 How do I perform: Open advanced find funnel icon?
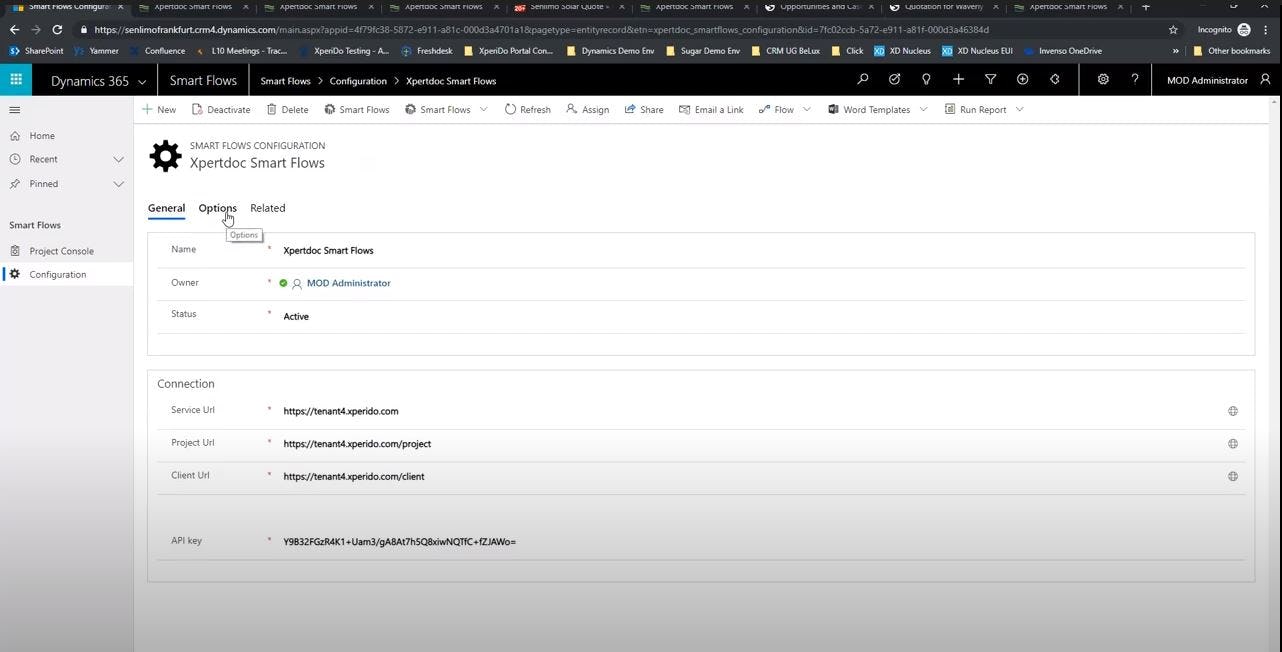pos(990,80)
